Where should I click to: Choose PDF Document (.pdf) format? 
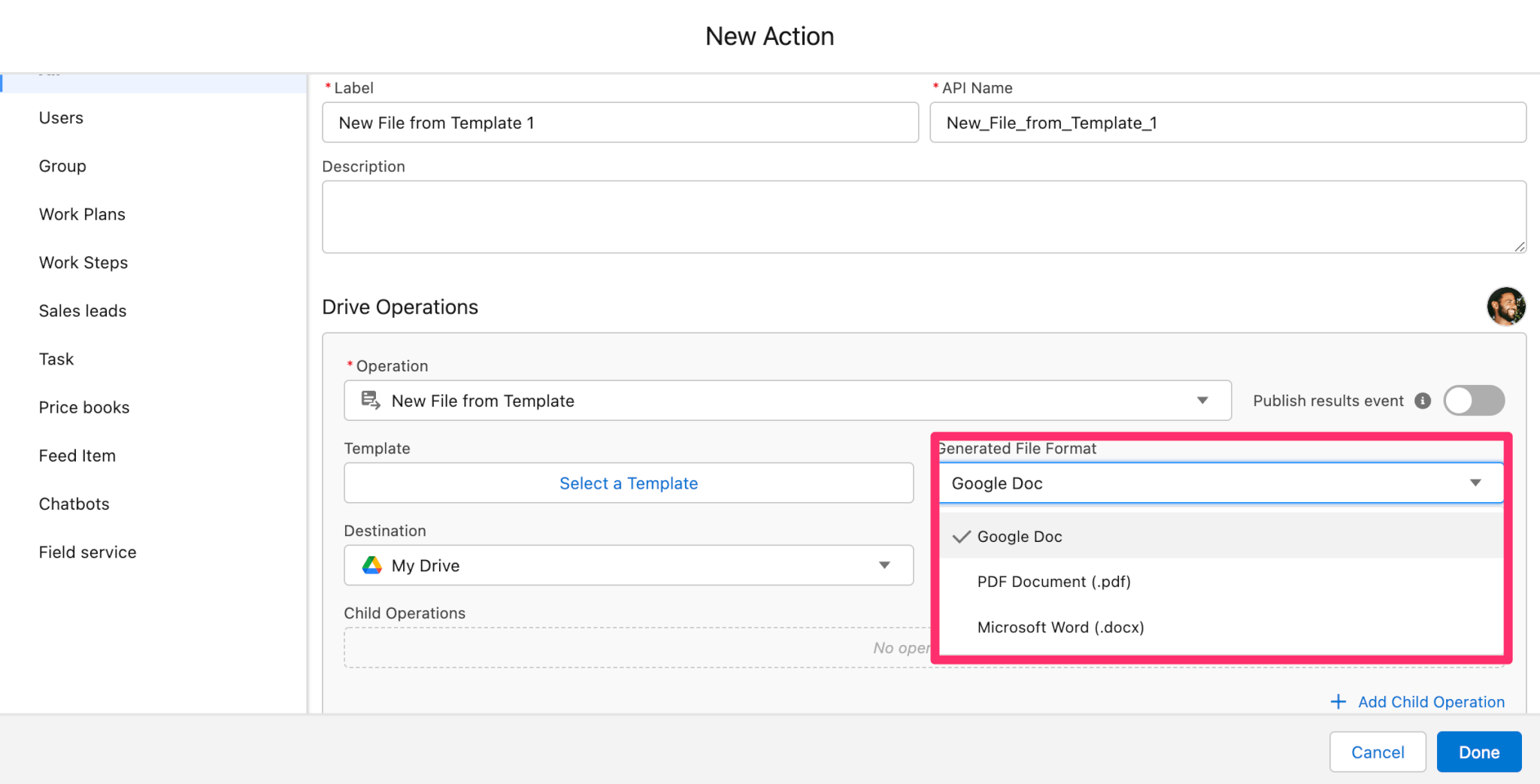[x=1221, y=582]
